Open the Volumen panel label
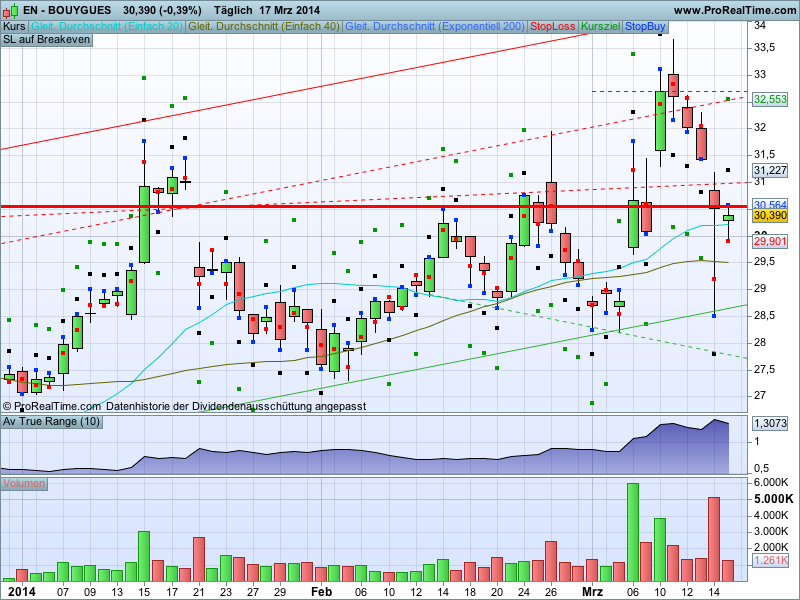 (24, 484)
